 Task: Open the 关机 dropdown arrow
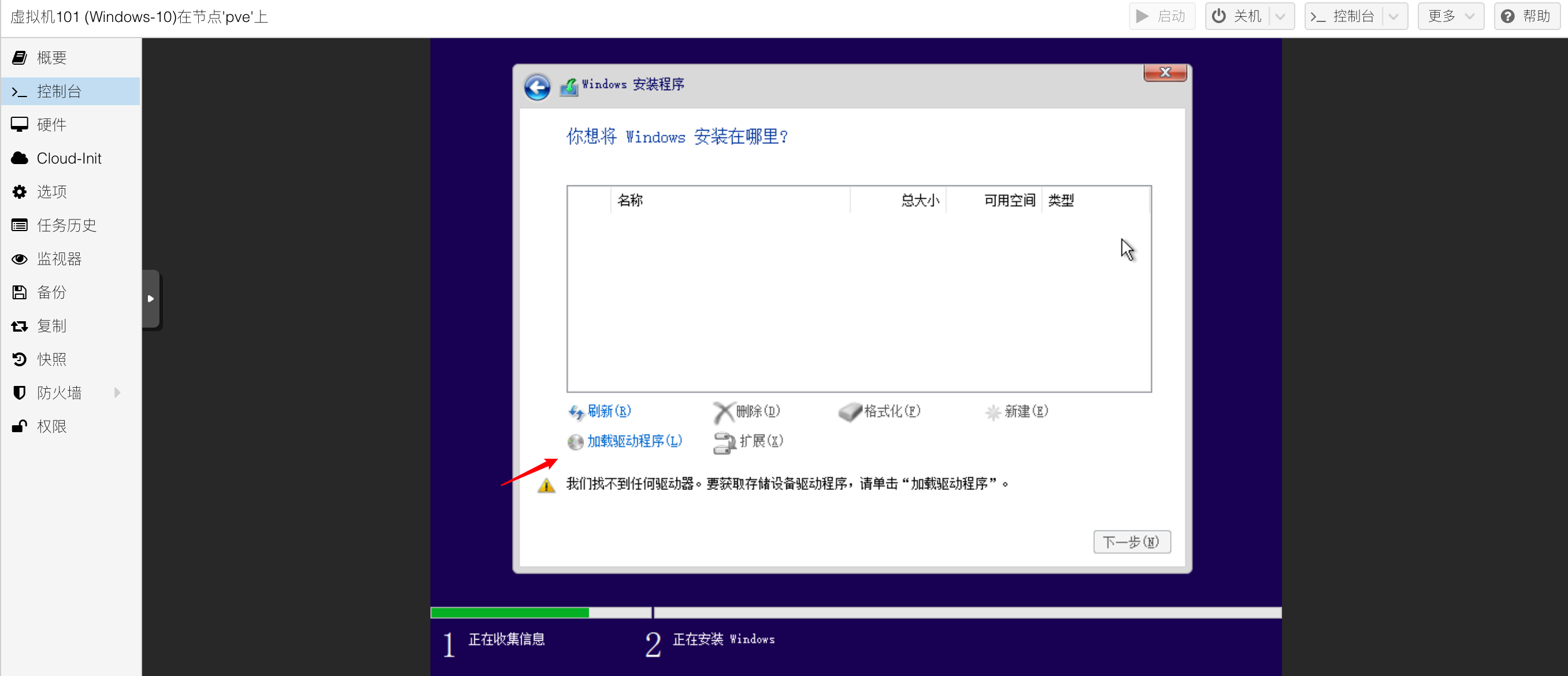pos(1281,16)
